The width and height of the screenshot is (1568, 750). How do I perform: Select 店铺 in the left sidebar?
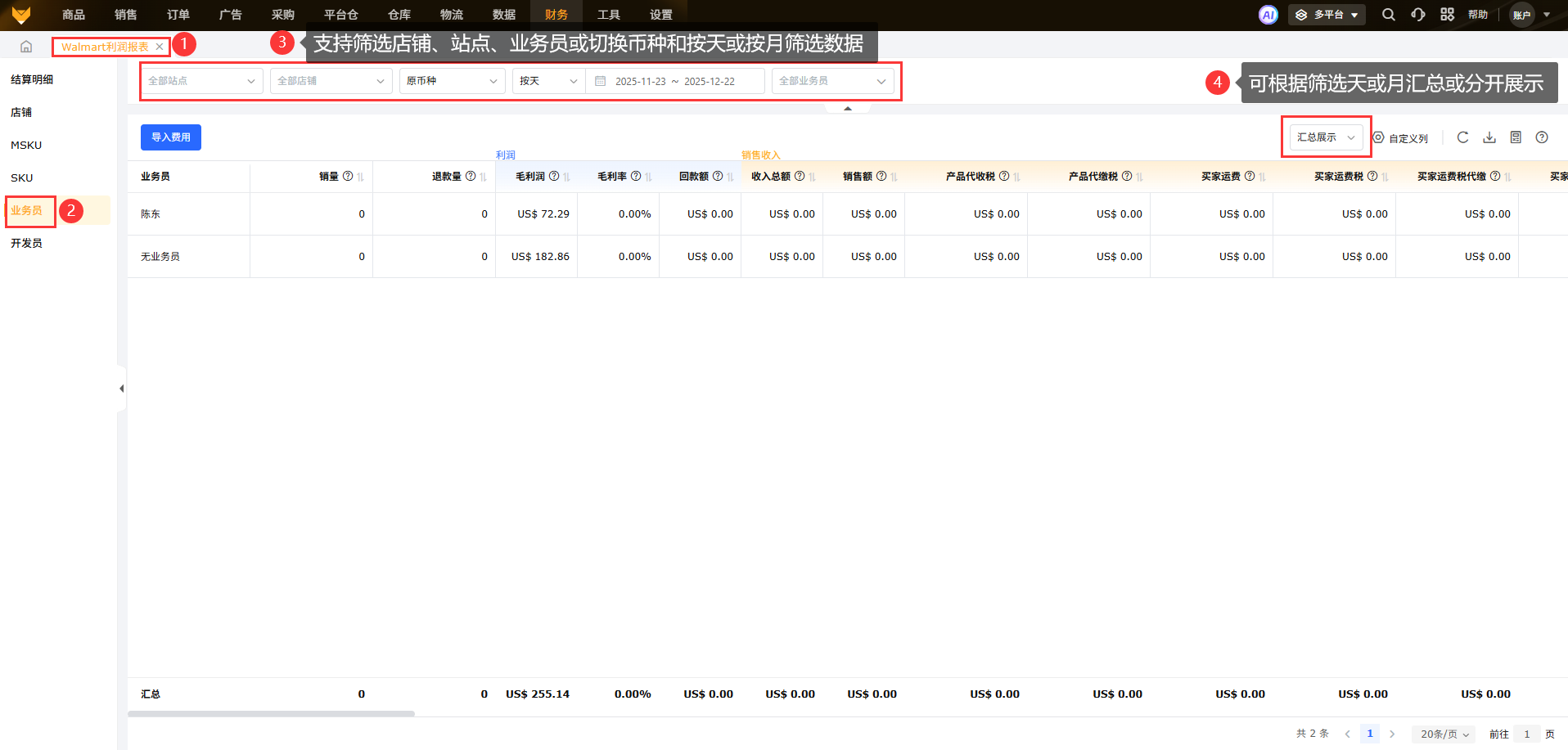pyautogui.click(x=21, y=112)
